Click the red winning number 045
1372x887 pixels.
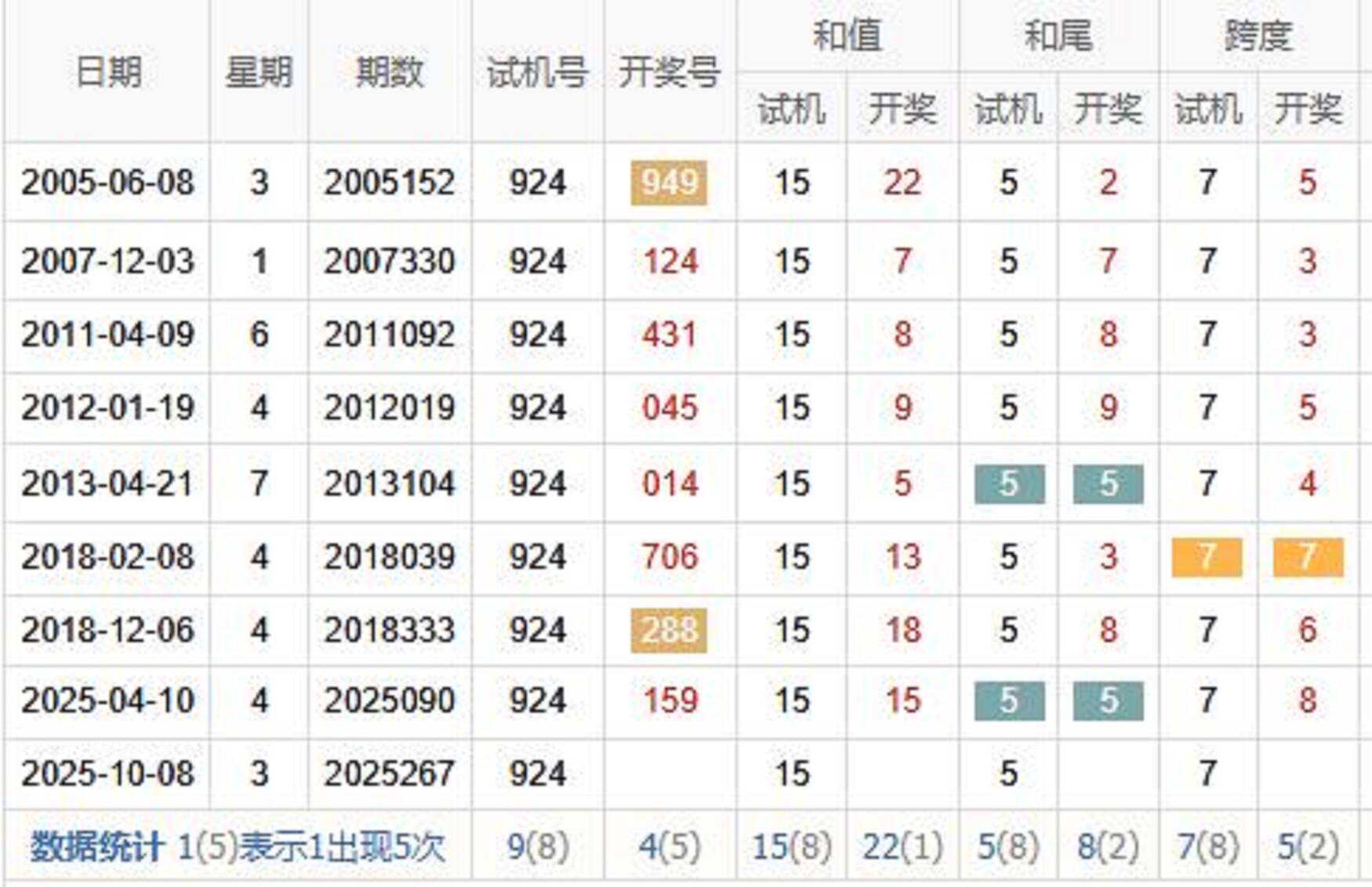click(669, 407)
